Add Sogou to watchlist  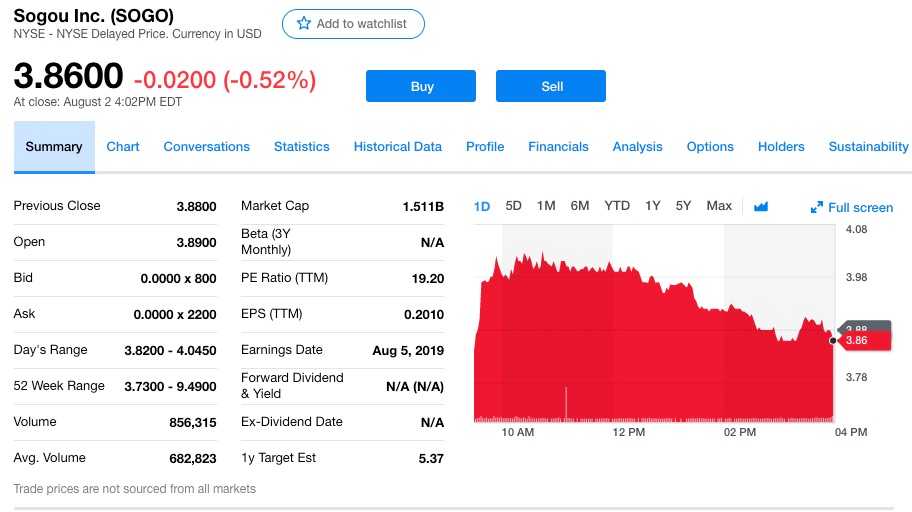click(x=353, y=24)
